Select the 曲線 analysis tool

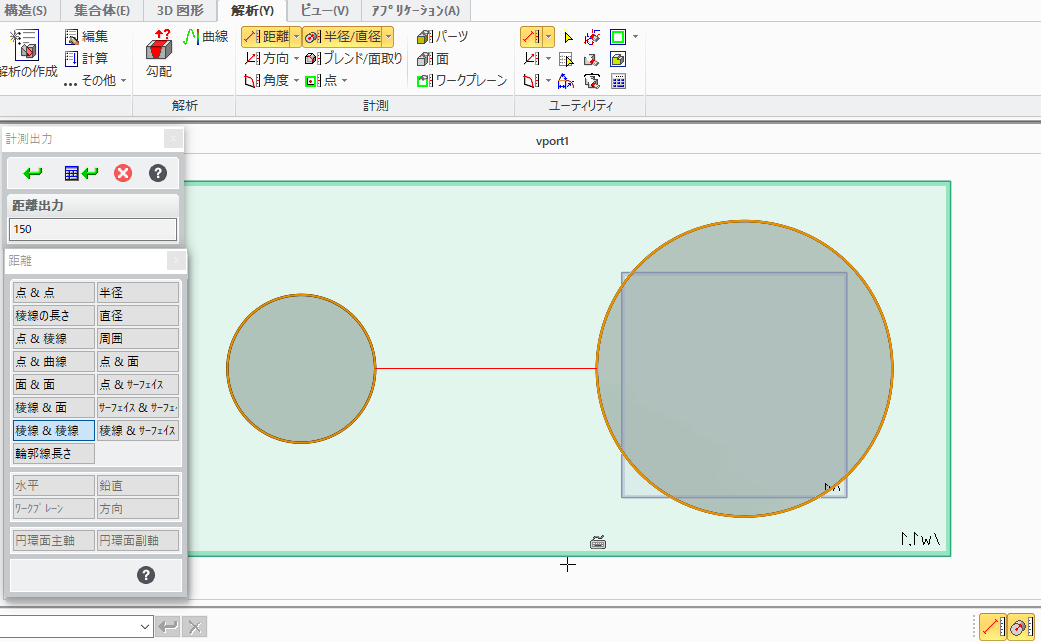click(209, 35)
